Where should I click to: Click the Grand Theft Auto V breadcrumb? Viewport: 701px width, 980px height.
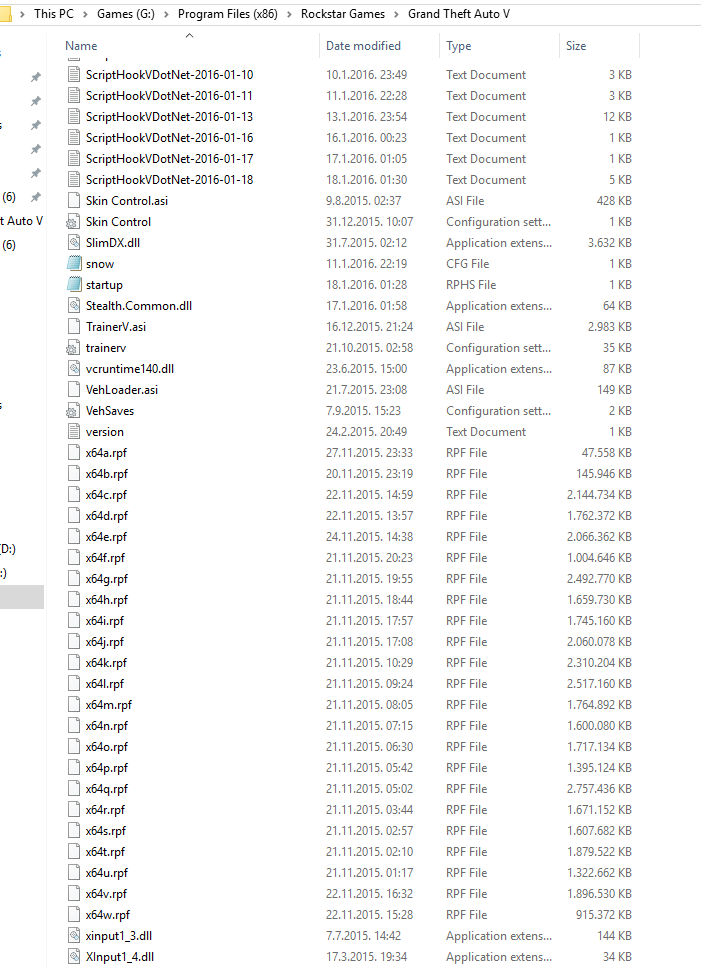pyautogui.click(x=459, y=14)
